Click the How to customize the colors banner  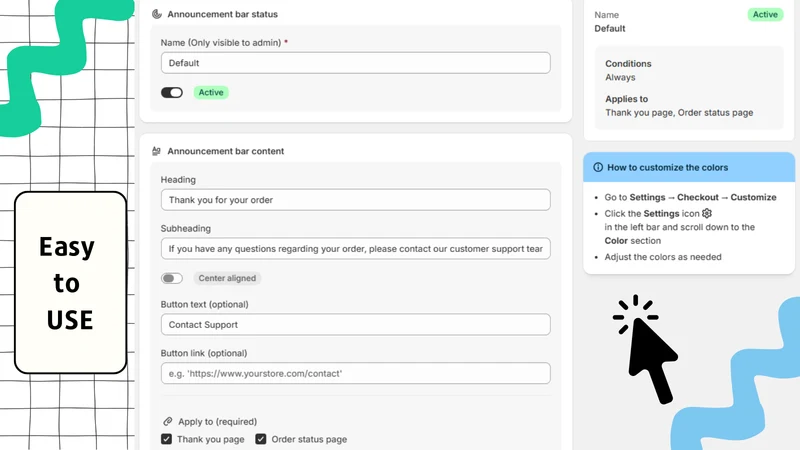689,167
